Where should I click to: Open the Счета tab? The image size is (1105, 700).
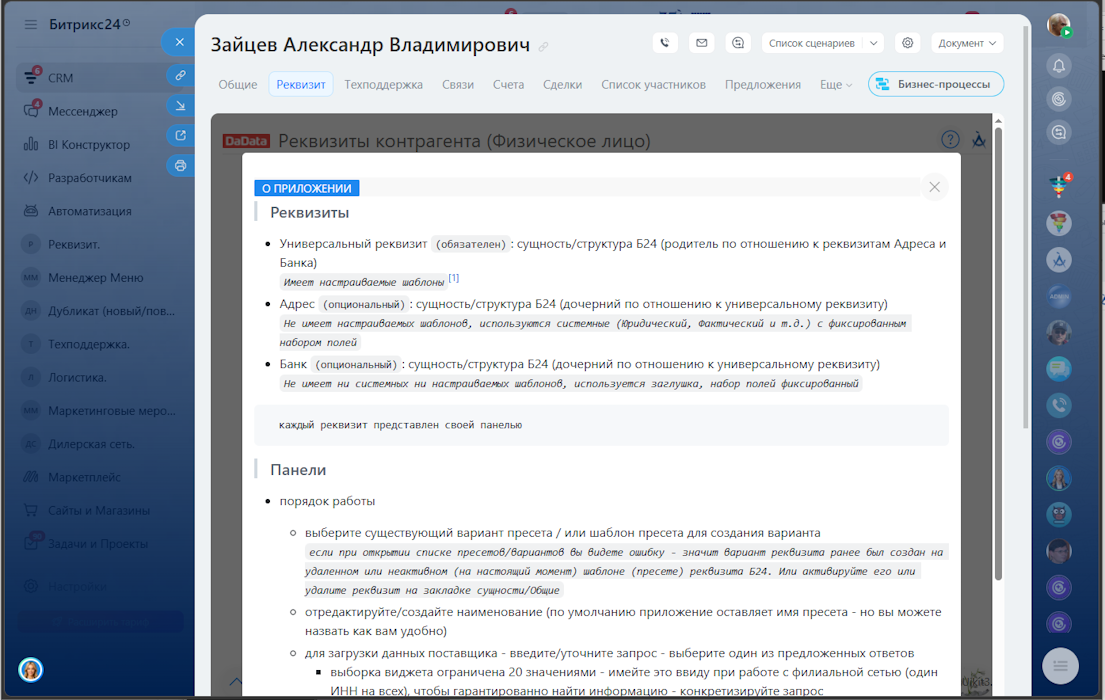point(508,85)
